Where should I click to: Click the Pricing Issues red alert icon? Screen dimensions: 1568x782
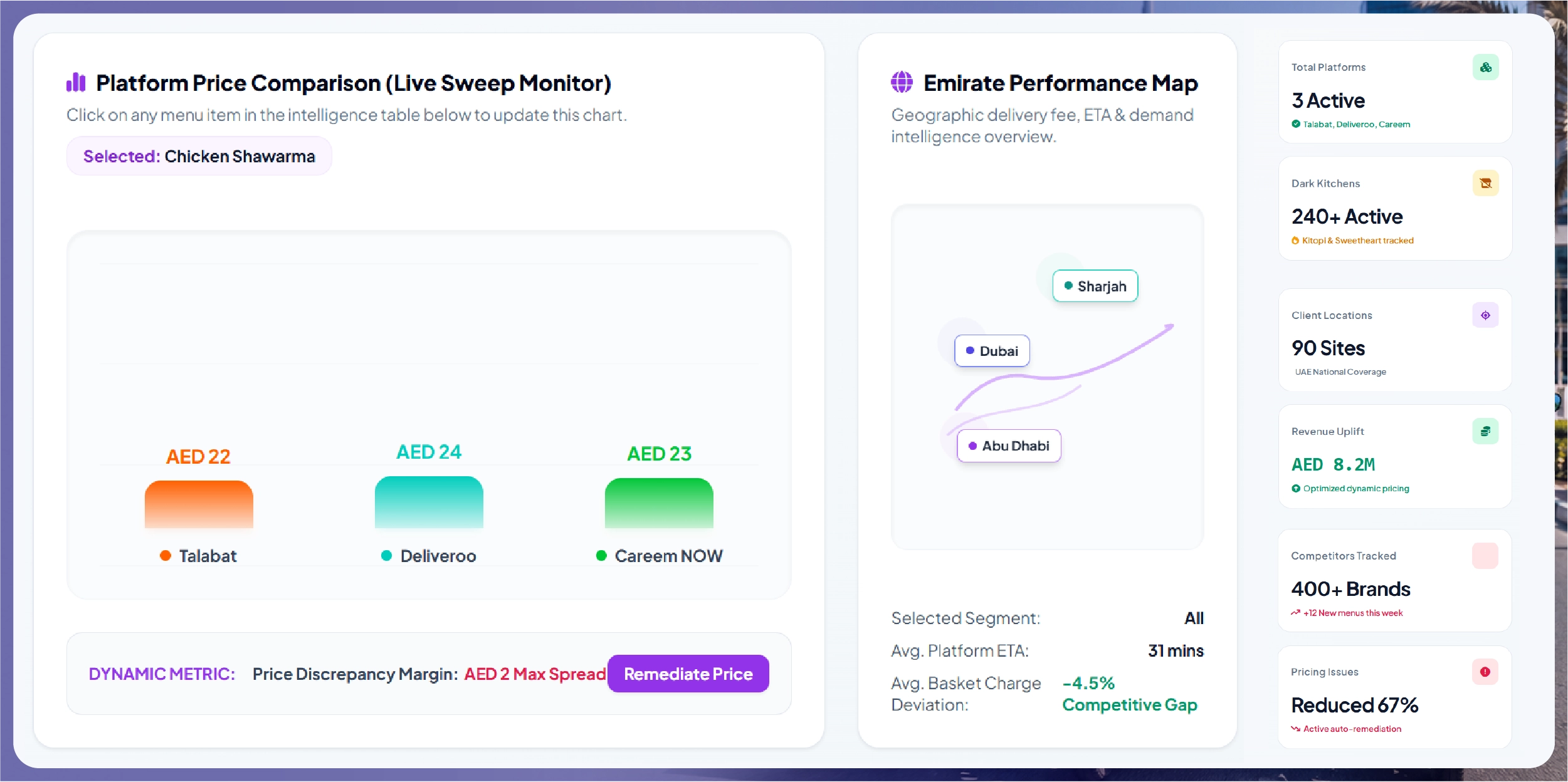1485,672
